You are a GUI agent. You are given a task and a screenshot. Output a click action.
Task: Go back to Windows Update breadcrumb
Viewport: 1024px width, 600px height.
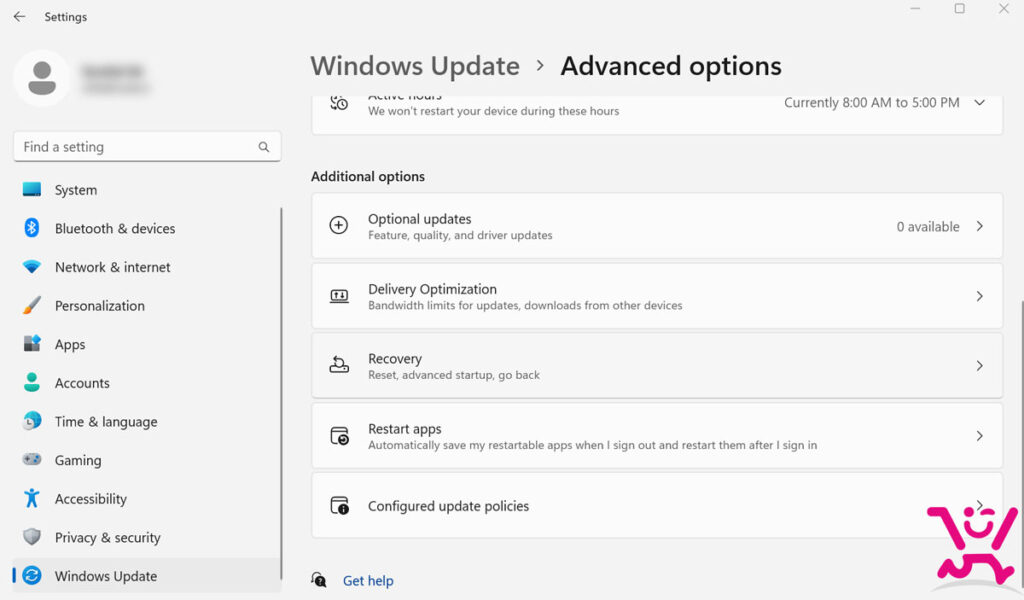pos(415,66)
